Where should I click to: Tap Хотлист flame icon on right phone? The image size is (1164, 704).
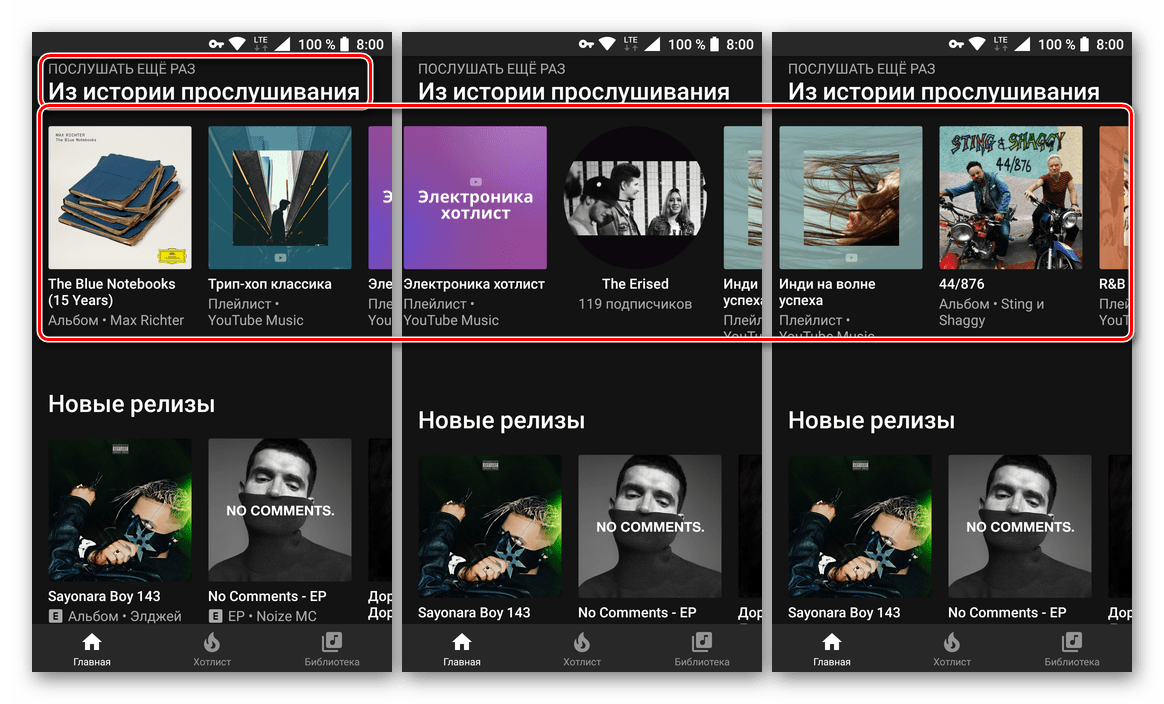(x=952, y=642)
